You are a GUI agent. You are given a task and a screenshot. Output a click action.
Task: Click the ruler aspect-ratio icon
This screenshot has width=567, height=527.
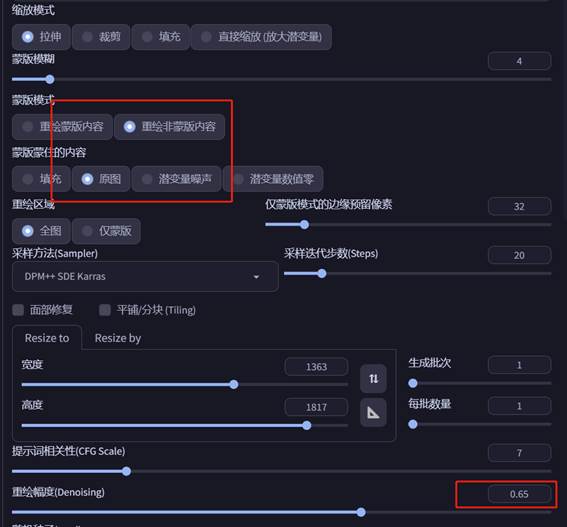pyautogui.click(x=373, y=413)
